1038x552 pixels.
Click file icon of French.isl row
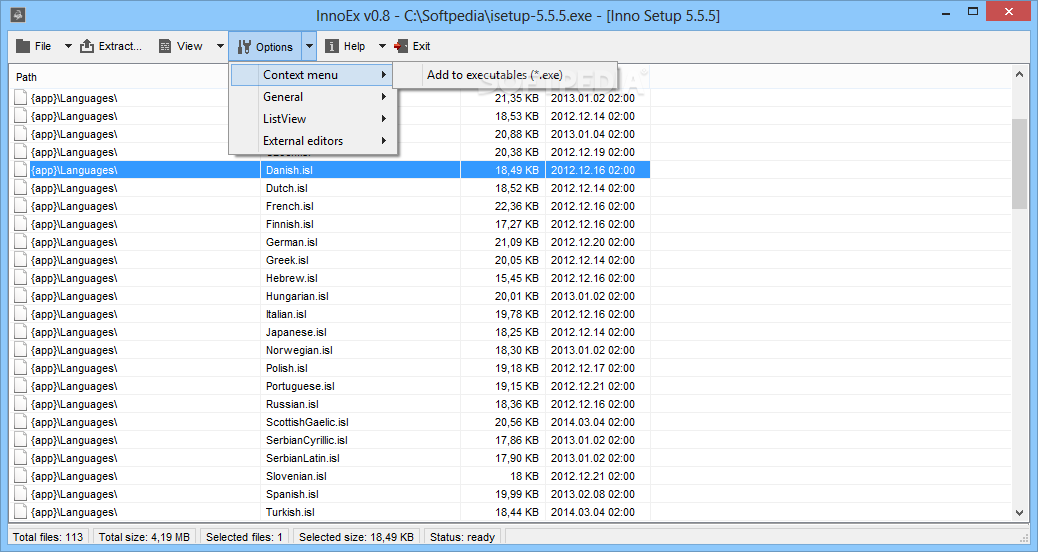click(21, 207)
